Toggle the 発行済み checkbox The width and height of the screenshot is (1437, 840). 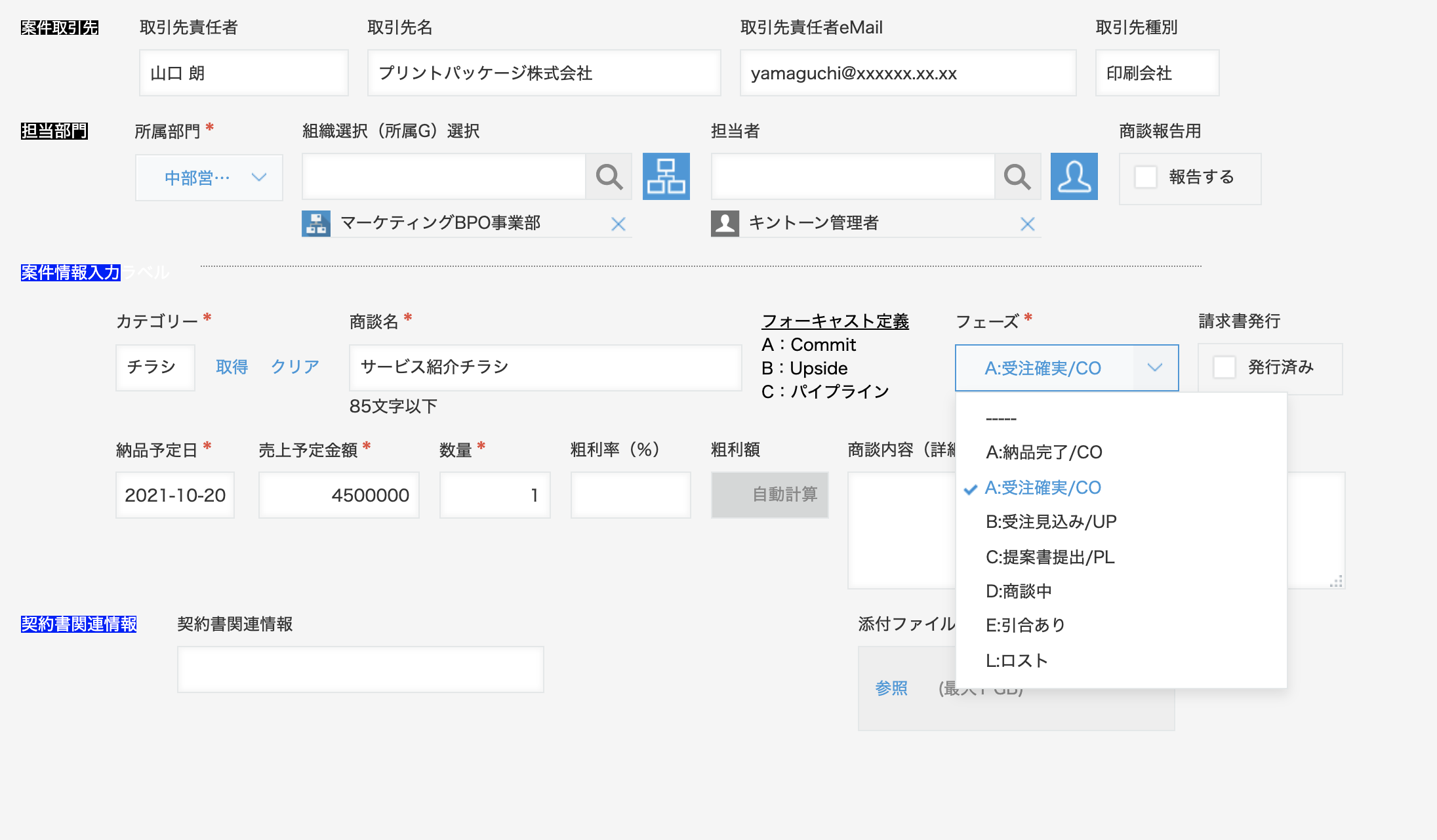pyautogui.click(x=1224, y=367)
